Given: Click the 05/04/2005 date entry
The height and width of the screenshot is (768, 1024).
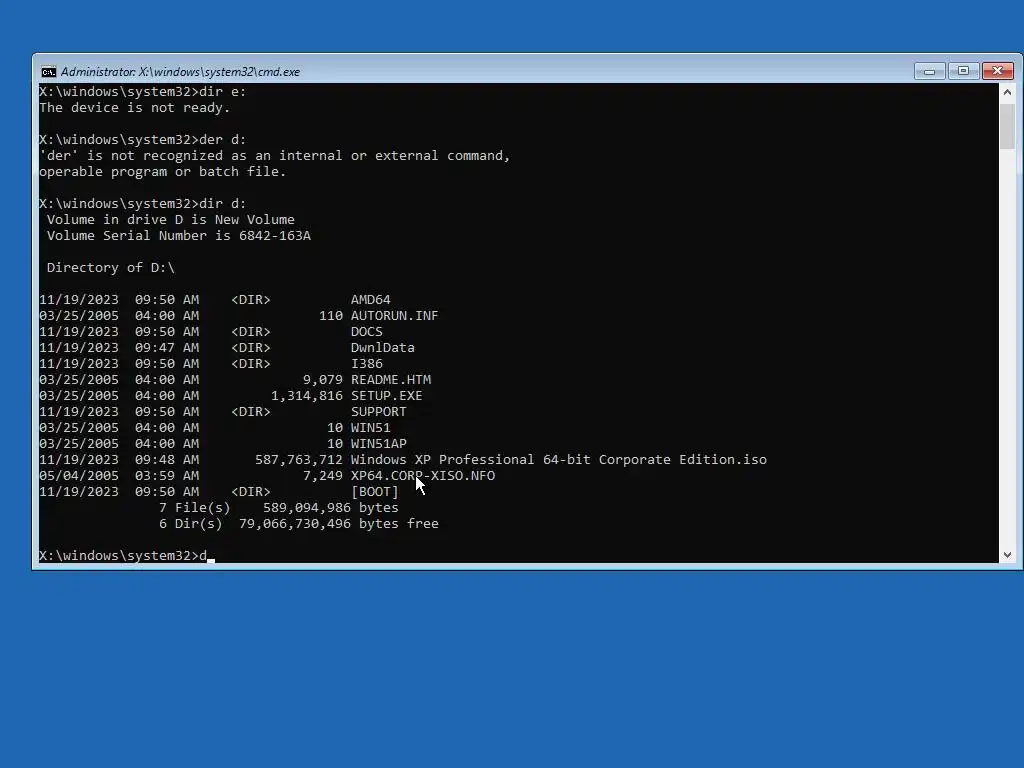Looking at the screenshot, I should 79,475.
